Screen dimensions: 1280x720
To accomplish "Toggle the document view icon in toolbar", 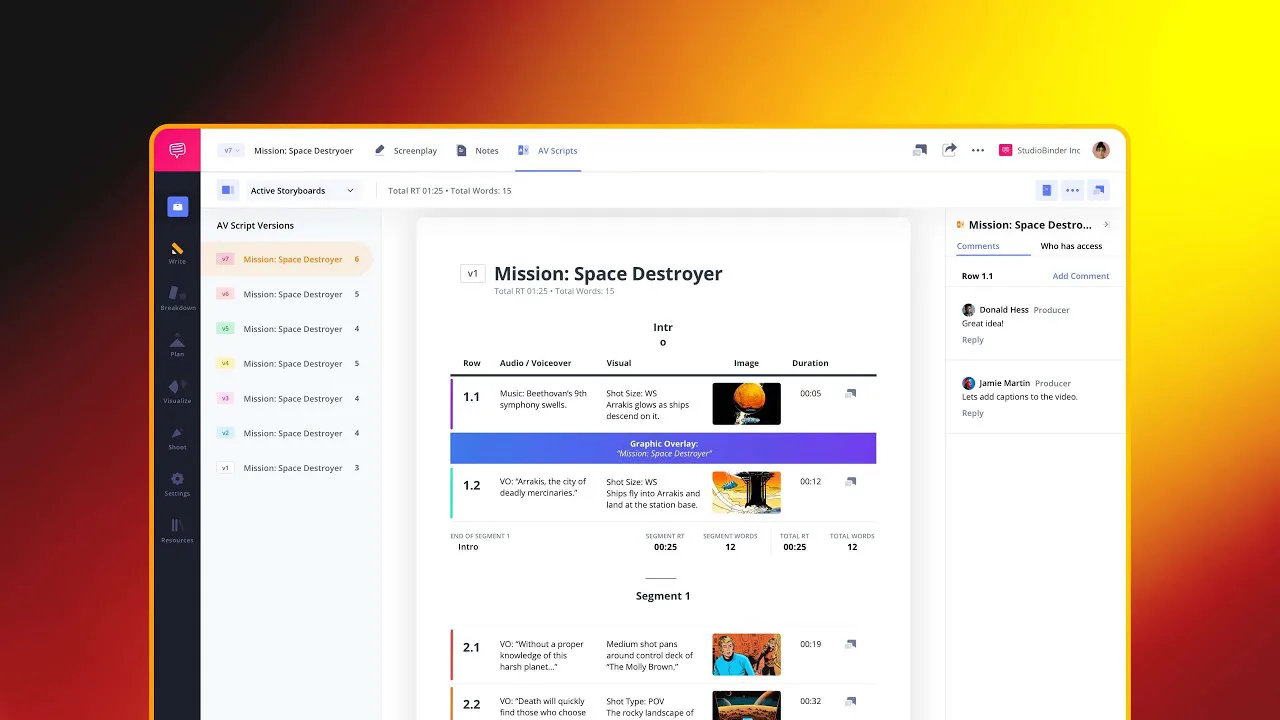I will pyautogui.click(x=1046, y=190).
